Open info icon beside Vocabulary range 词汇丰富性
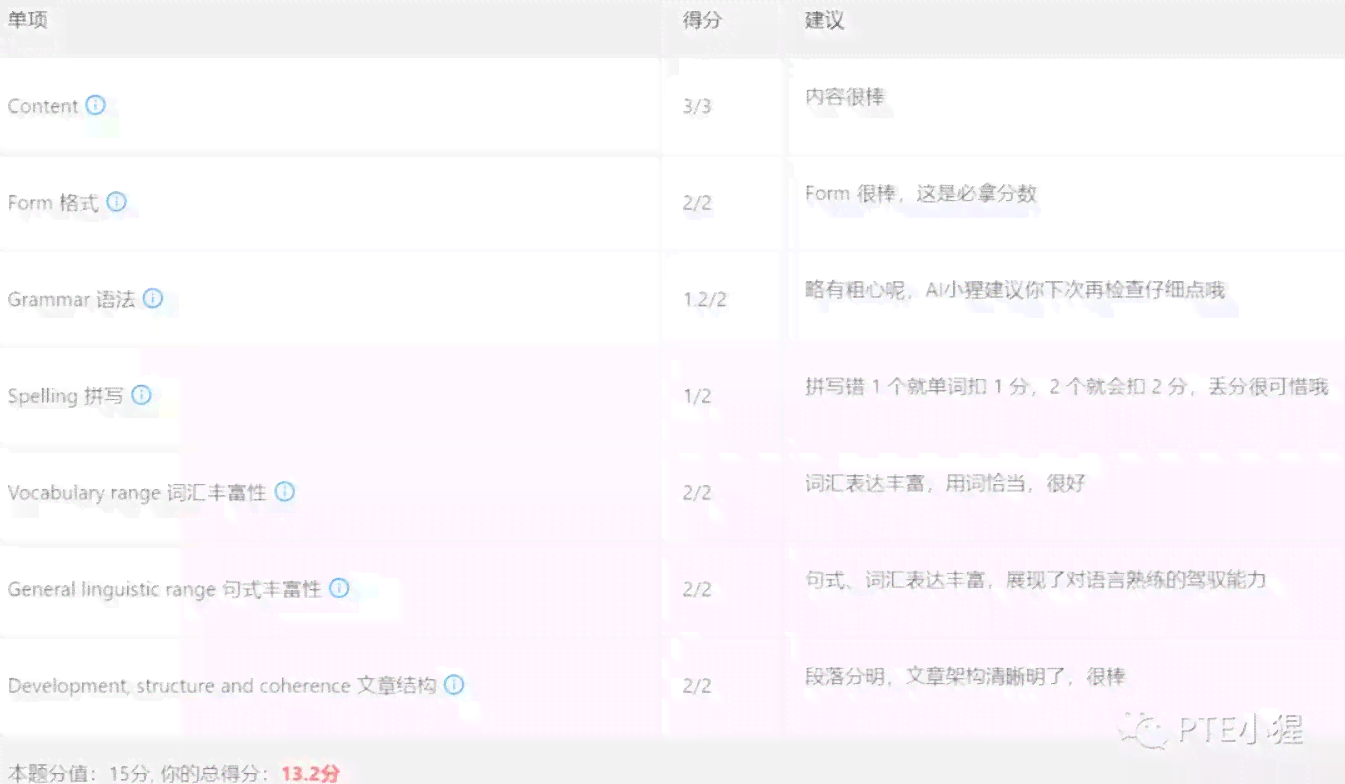Image resolution: width=1345 pixels, height=784 pixels. point(285,492)
